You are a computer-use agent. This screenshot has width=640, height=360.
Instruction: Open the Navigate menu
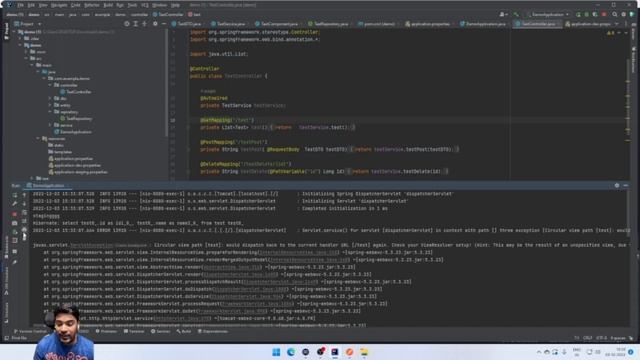(59, 5)
